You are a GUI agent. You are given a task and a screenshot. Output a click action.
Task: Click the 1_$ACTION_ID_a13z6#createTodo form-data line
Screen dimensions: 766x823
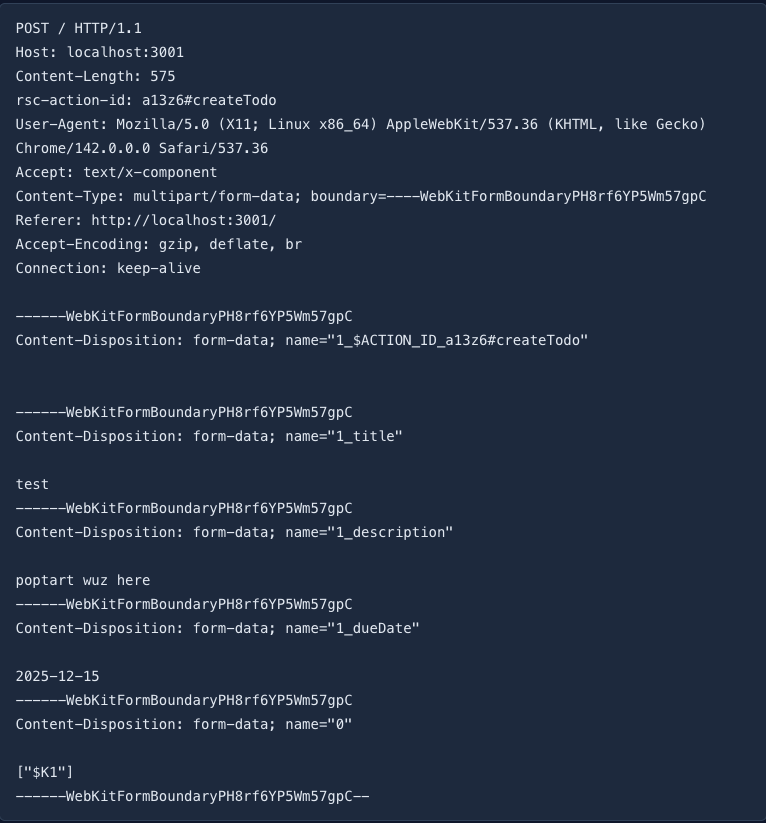[302, 340]
